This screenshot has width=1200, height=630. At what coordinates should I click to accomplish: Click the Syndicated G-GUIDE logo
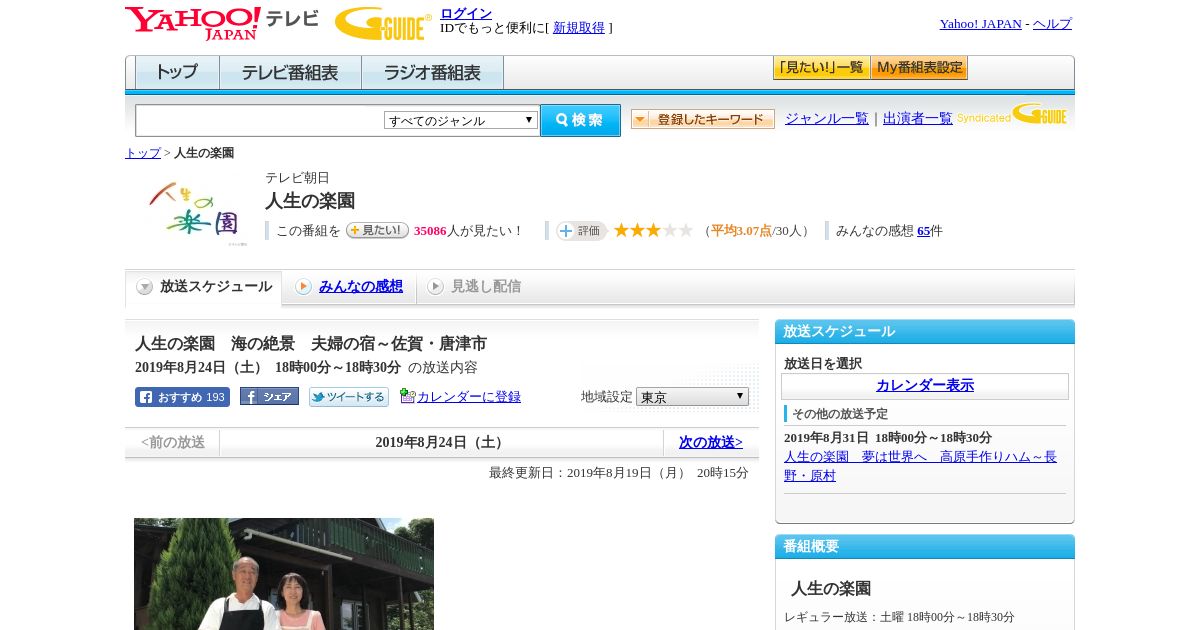pyautogui.click(x=1012, y=114)
